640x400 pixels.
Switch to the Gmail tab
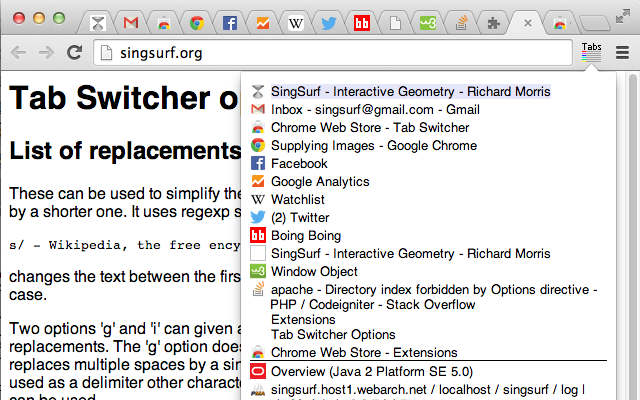131,23
